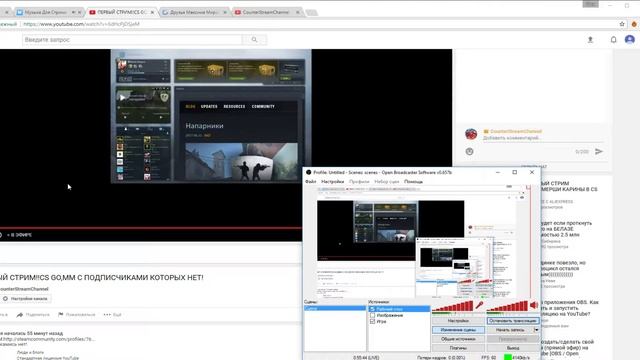Click the red video progress bar

pos(151,228)
